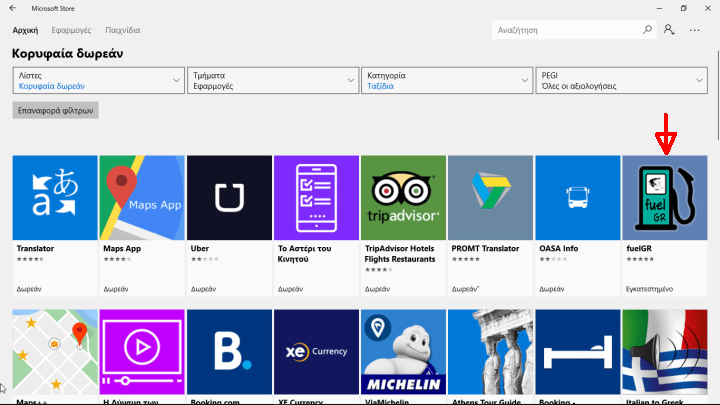Click the PROMT Translator title text
720x405 pixels.
(485, 248)
